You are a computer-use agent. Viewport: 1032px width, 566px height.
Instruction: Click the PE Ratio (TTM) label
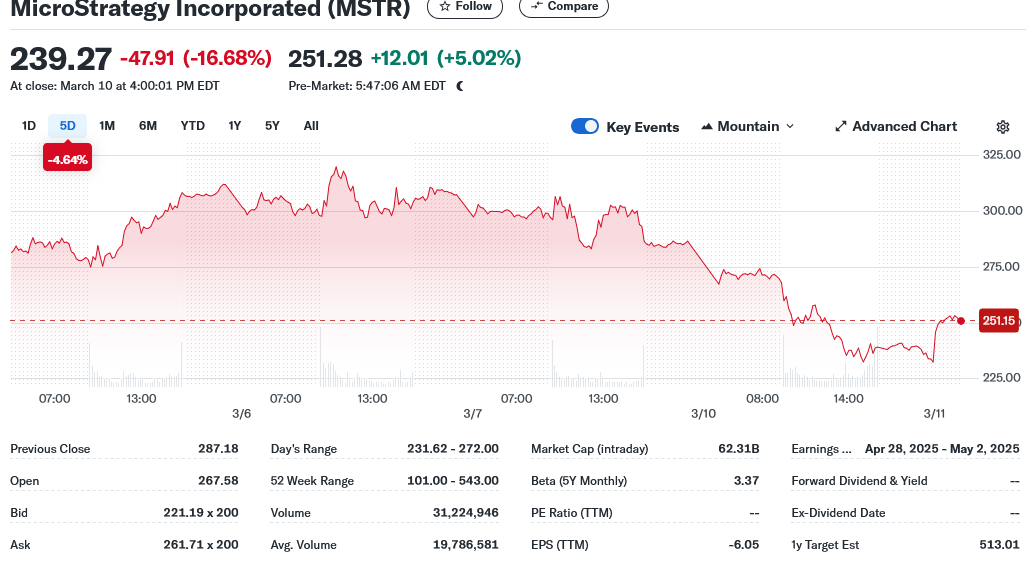[571, 513]
